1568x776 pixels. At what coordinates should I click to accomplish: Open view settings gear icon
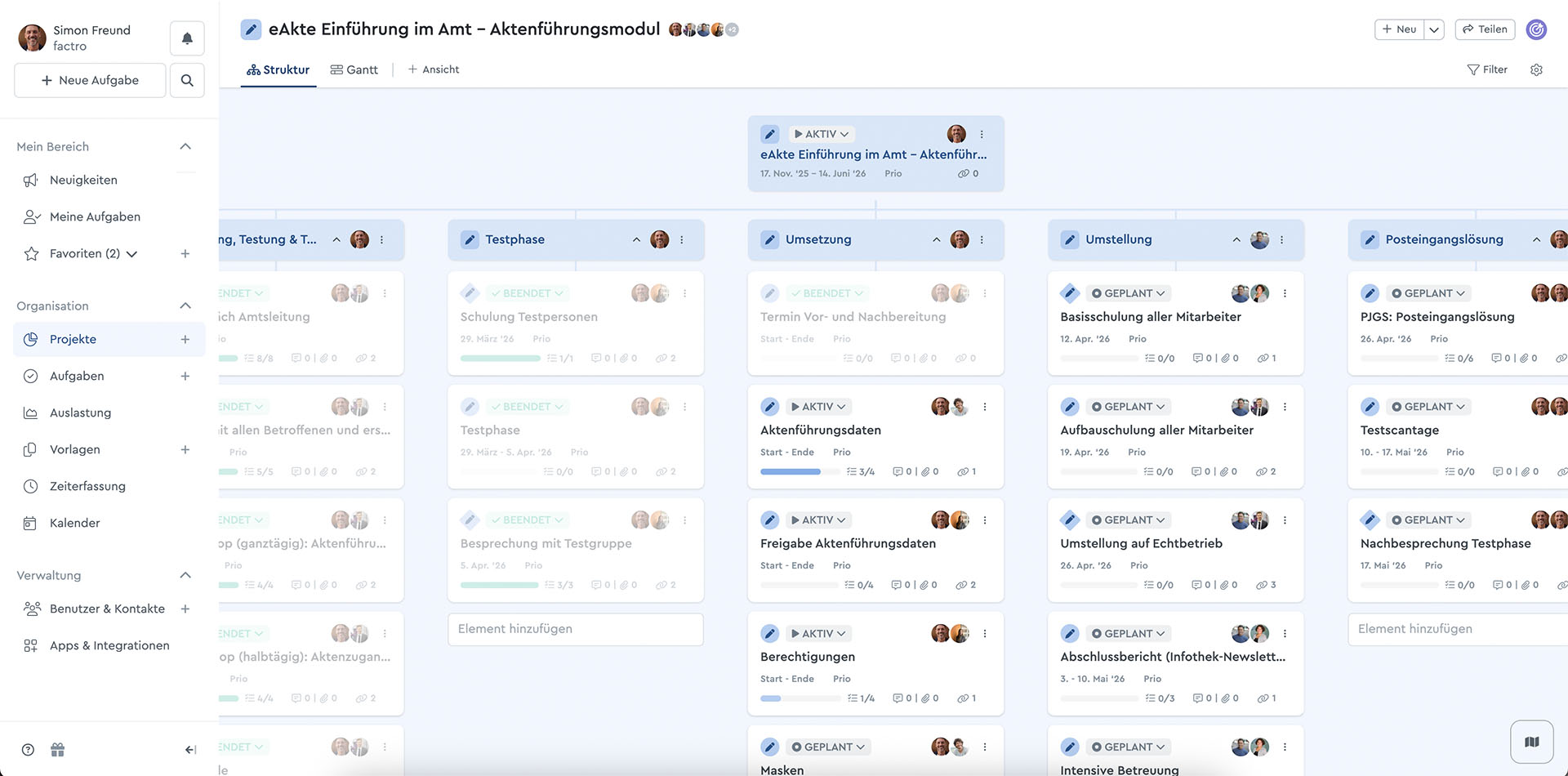[1536, 70]
